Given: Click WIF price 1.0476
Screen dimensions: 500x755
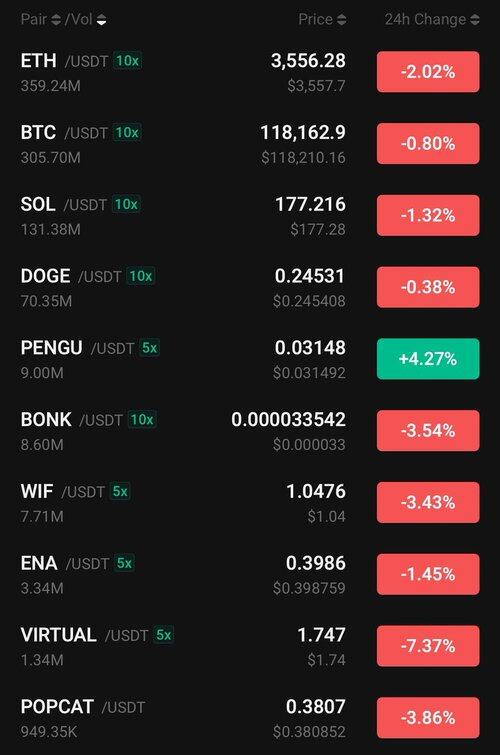Looking at the screenshot, I should coord(316,492).
